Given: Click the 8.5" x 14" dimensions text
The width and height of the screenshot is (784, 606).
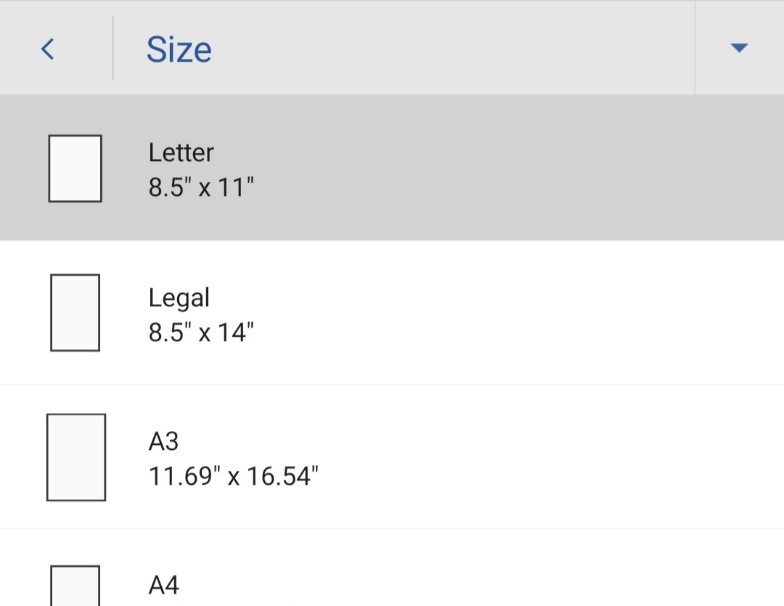Looking at the screenshot, I should 201,332.
